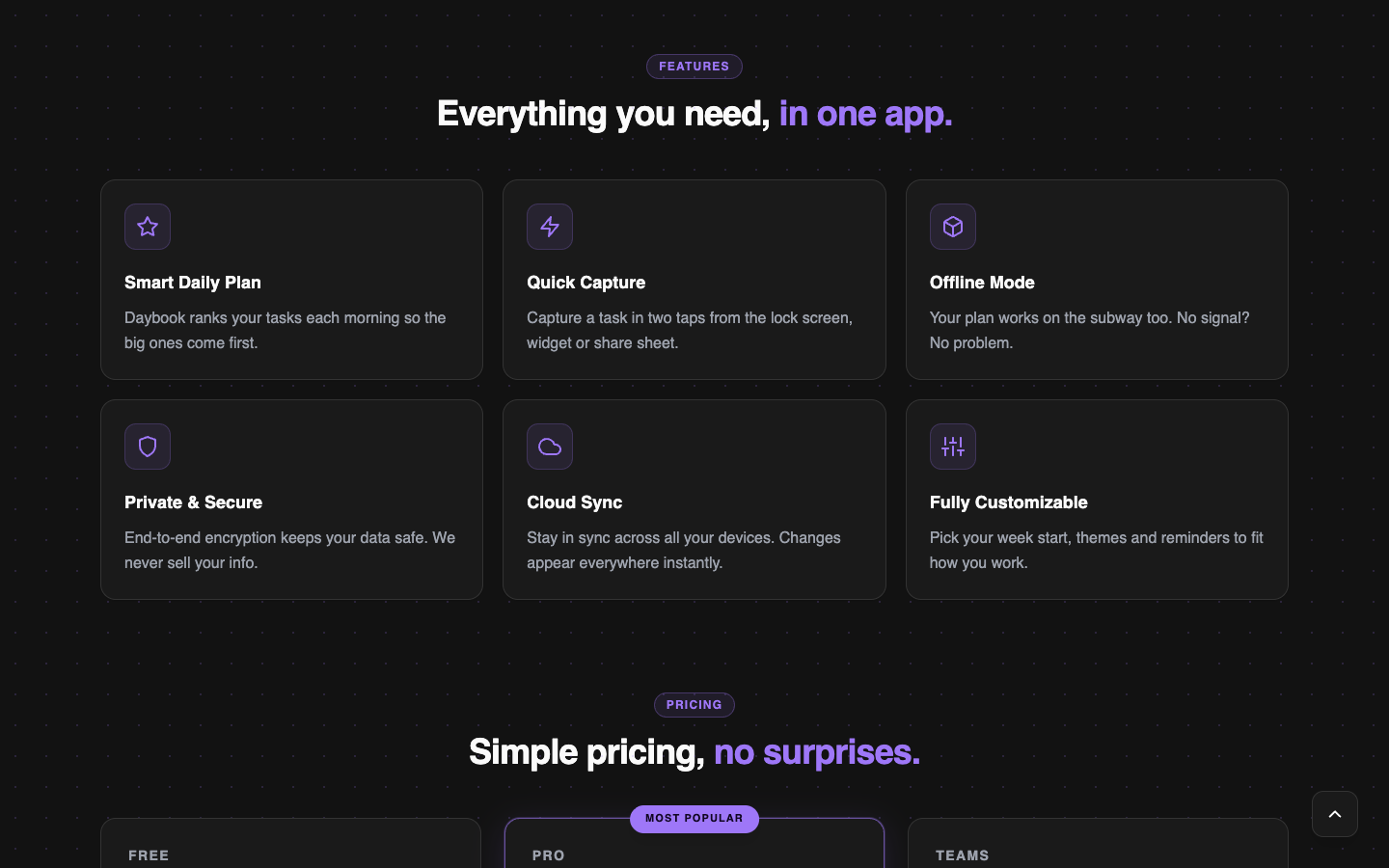Select the PRICING section badge
This screenshot has width=1389, height=868.
[694, 705]
